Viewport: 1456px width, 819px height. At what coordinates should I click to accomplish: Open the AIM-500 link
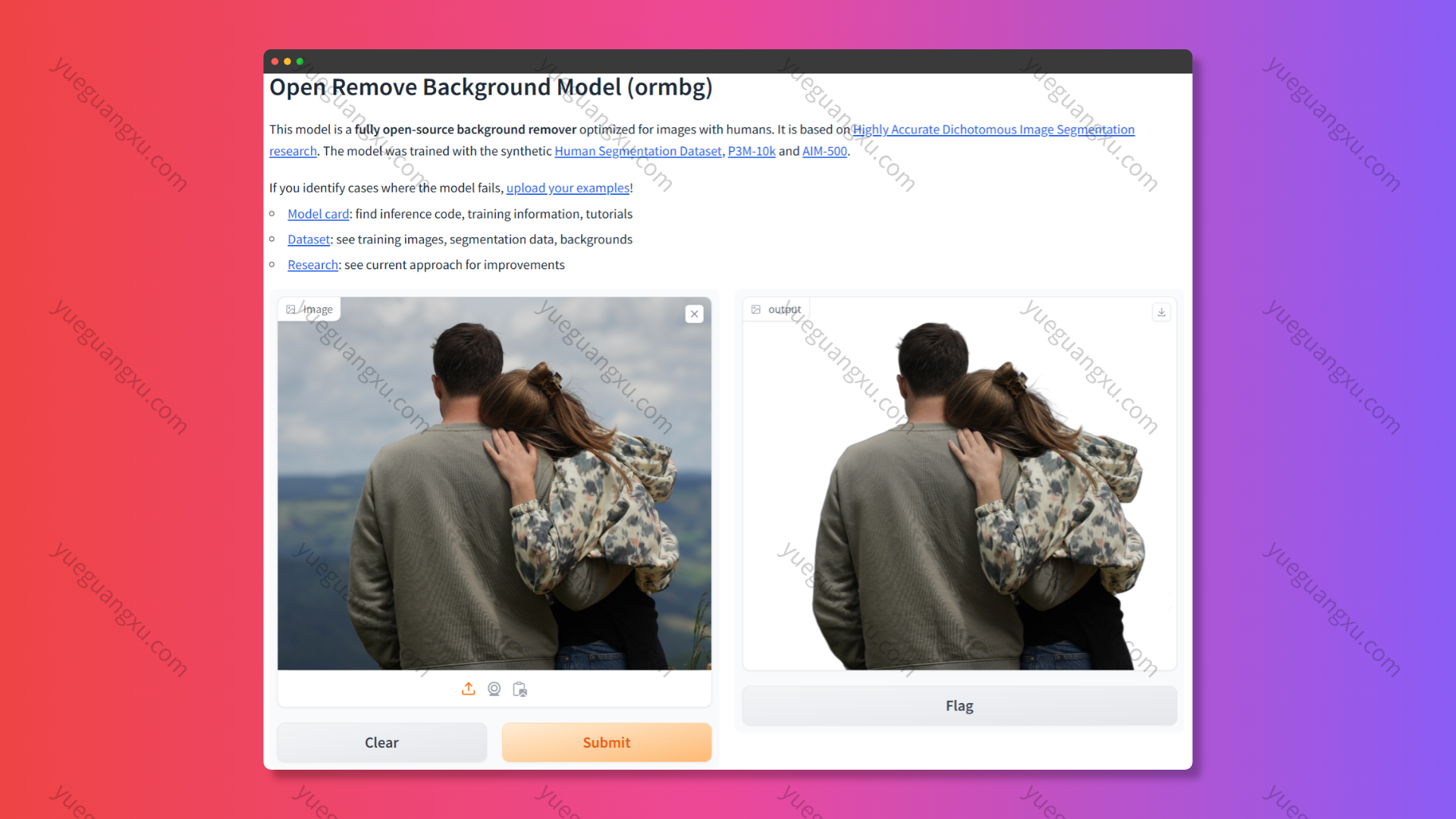pos(824,151)
